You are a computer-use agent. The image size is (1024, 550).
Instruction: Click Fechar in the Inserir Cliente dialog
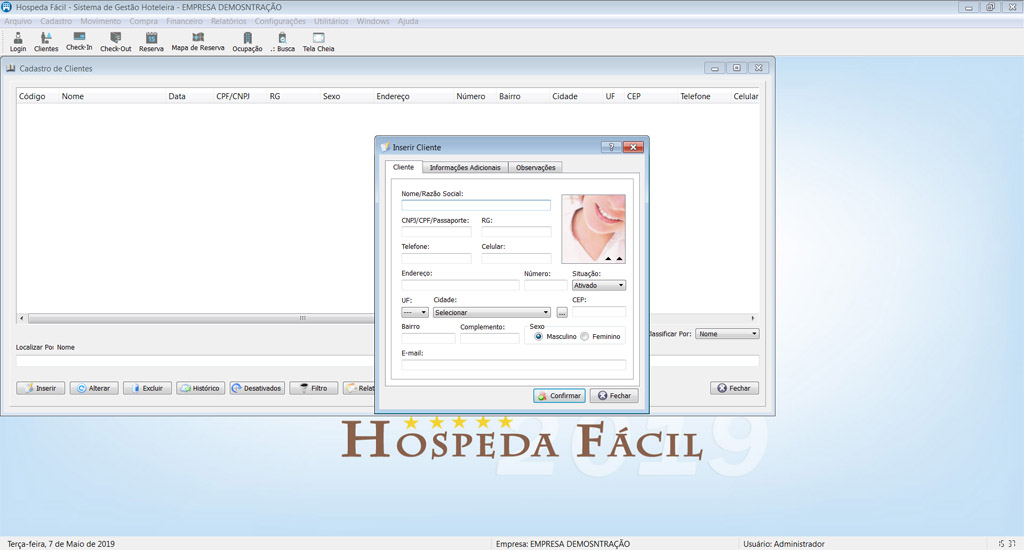[614, 395]
